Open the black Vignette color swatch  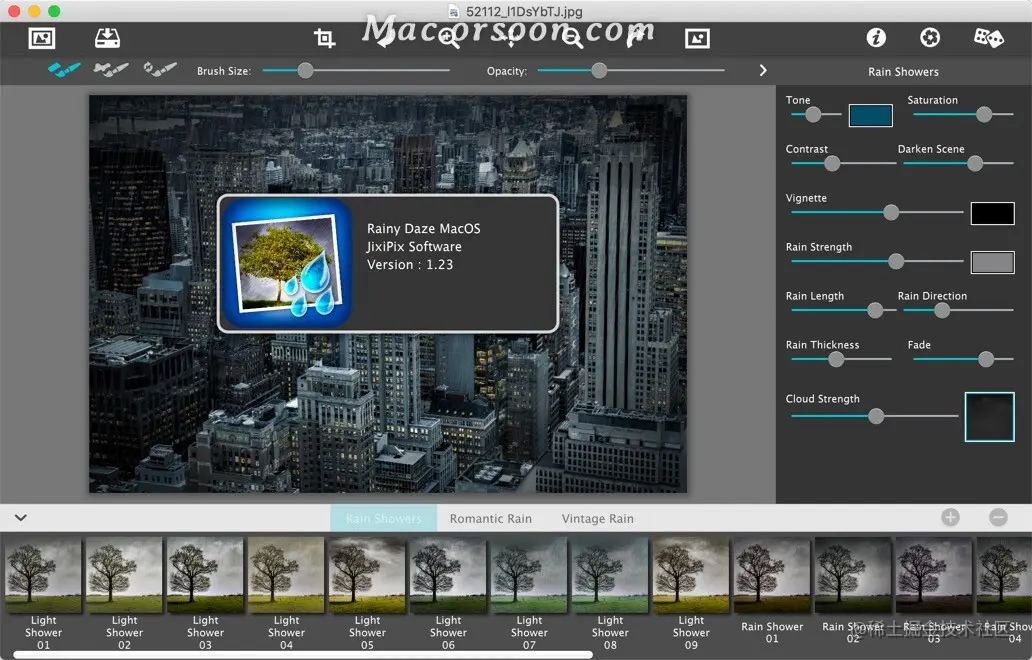click(992, 213)
